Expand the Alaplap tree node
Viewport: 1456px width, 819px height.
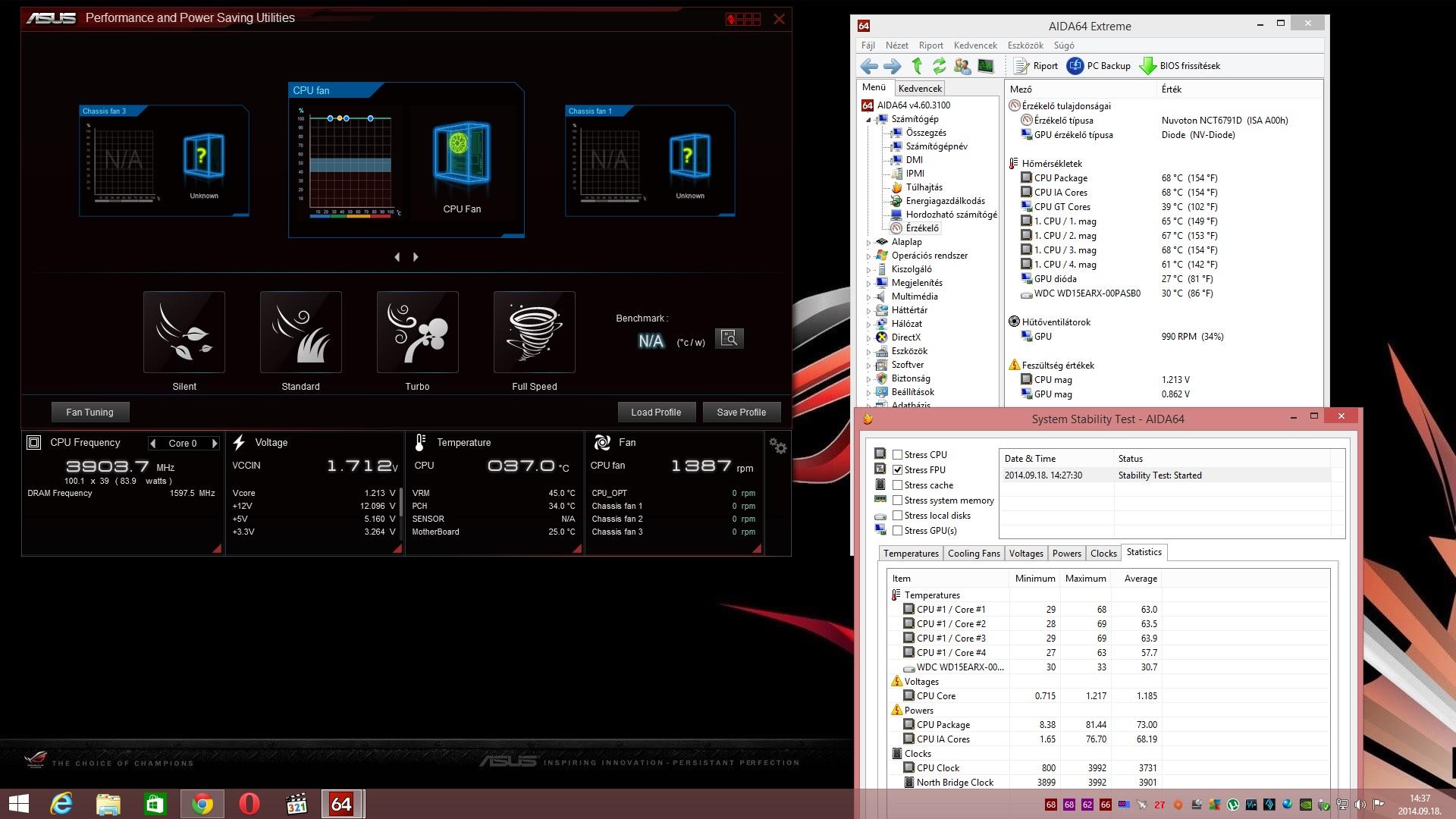869,243
